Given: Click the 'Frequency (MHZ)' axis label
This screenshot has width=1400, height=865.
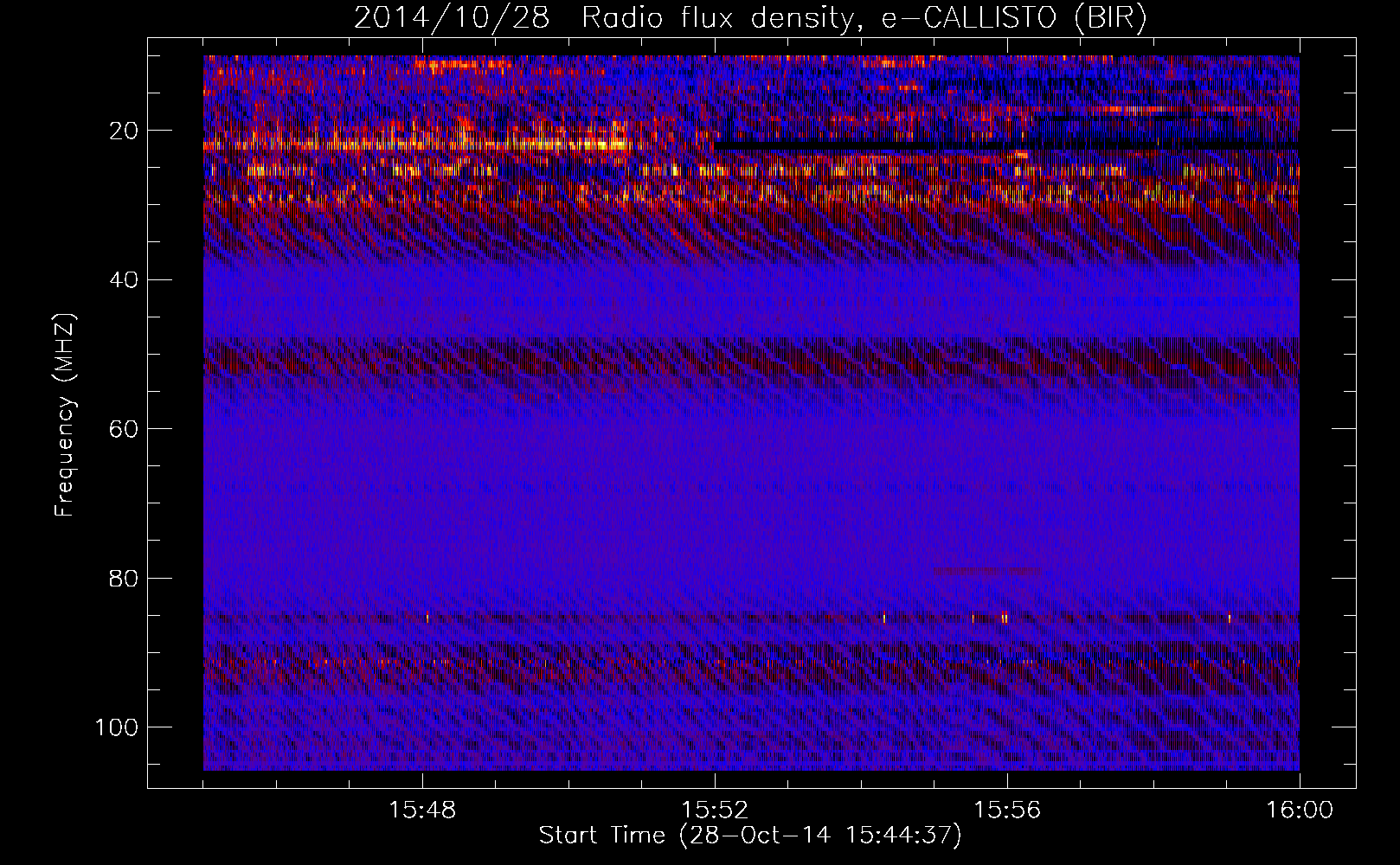Looking at the screenshot, I should coord(65,414).
